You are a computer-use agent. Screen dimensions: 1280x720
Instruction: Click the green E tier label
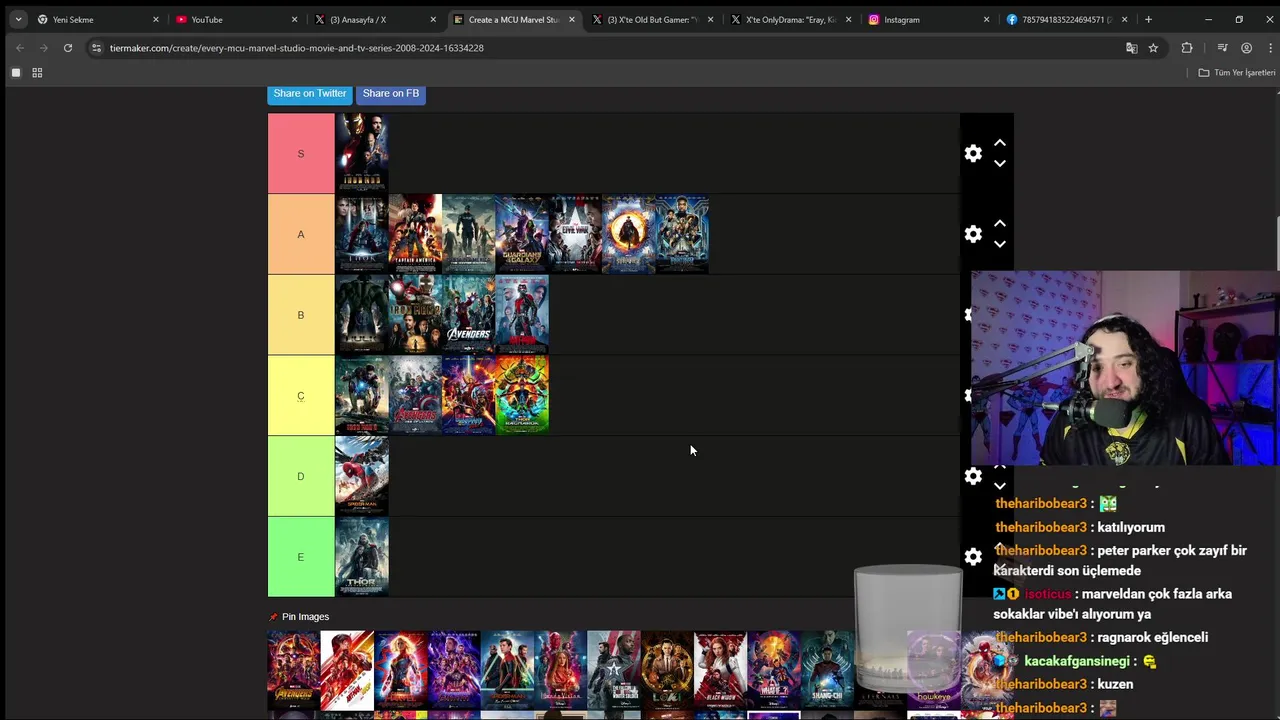[301, 557]
